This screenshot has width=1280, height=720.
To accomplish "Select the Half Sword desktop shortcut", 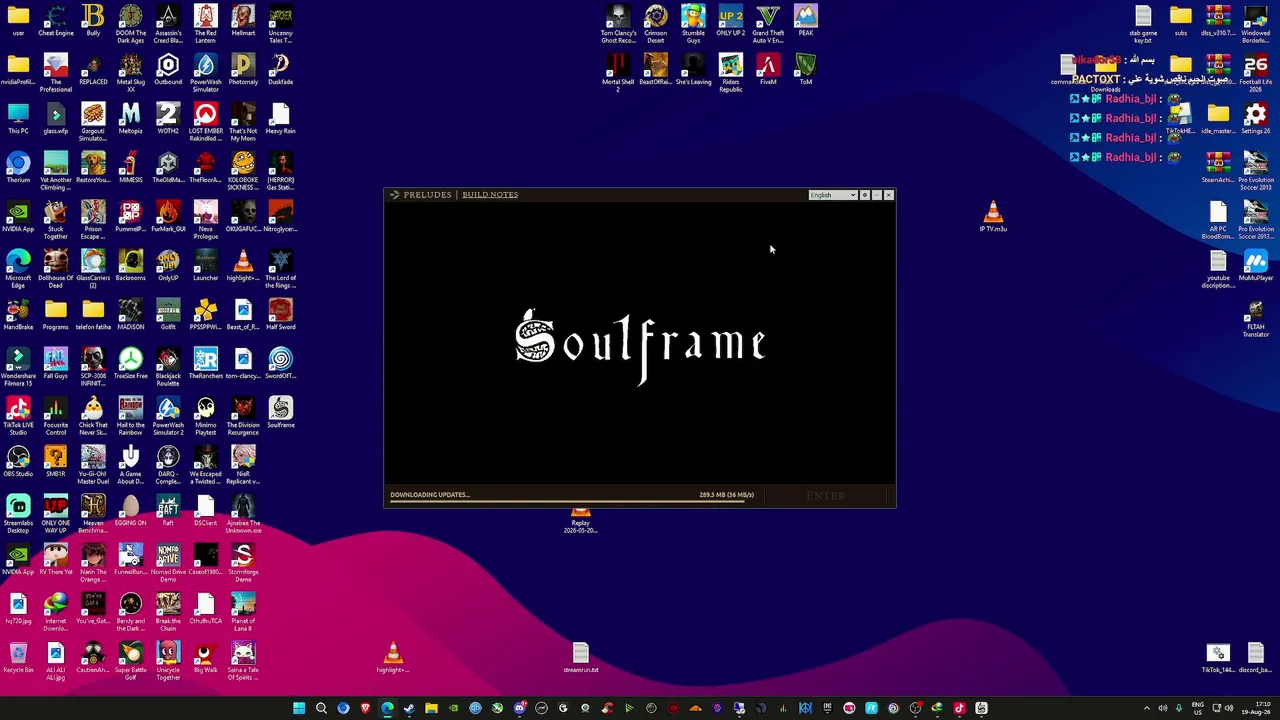I will point(281,315).
